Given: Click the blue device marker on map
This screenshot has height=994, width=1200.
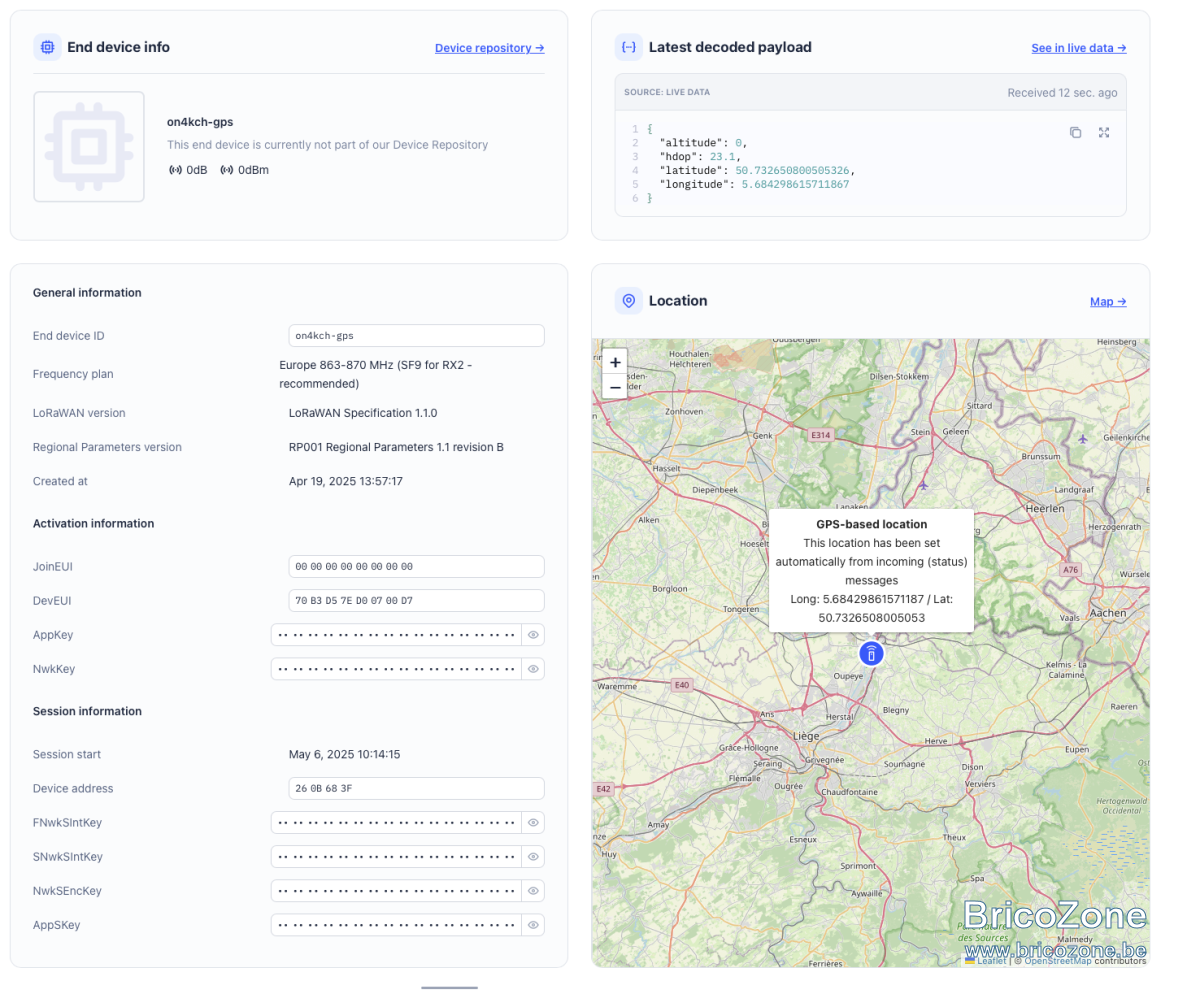Looking at the screenshot, I should (x=872, y=654).
